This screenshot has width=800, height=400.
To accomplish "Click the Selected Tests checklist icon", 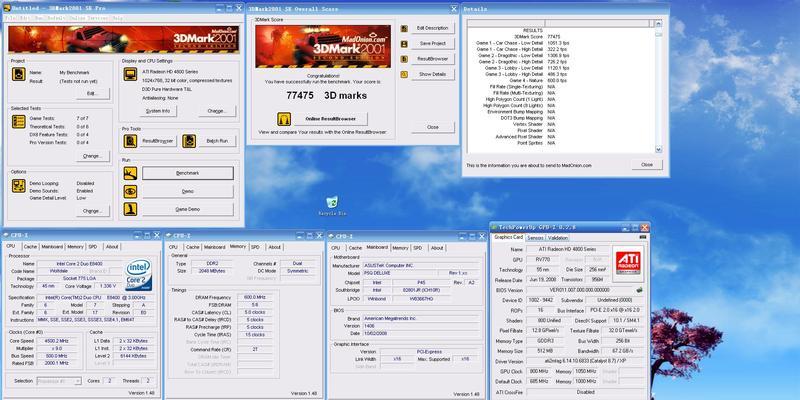I will (x=18, y=121).
